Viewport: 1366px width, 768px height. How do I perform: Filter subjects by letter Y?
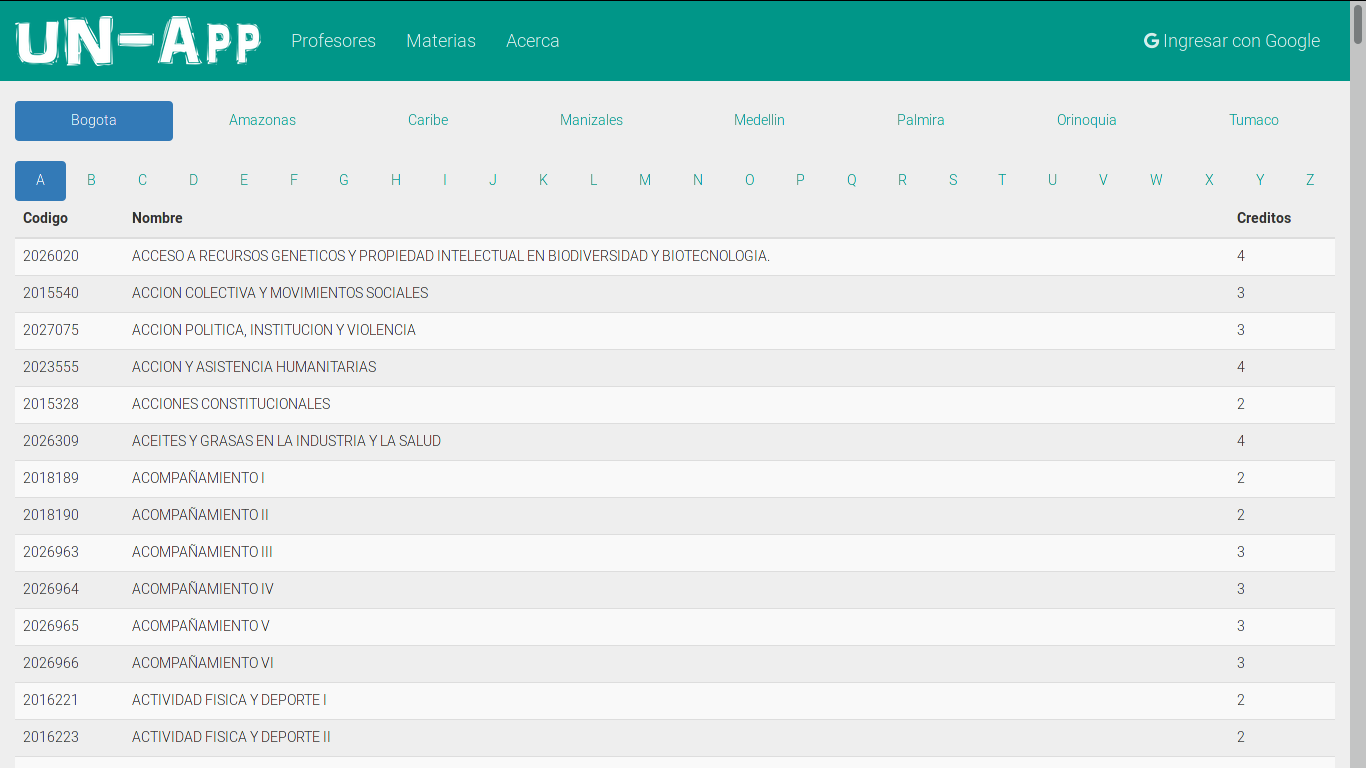coord(1260,180)
